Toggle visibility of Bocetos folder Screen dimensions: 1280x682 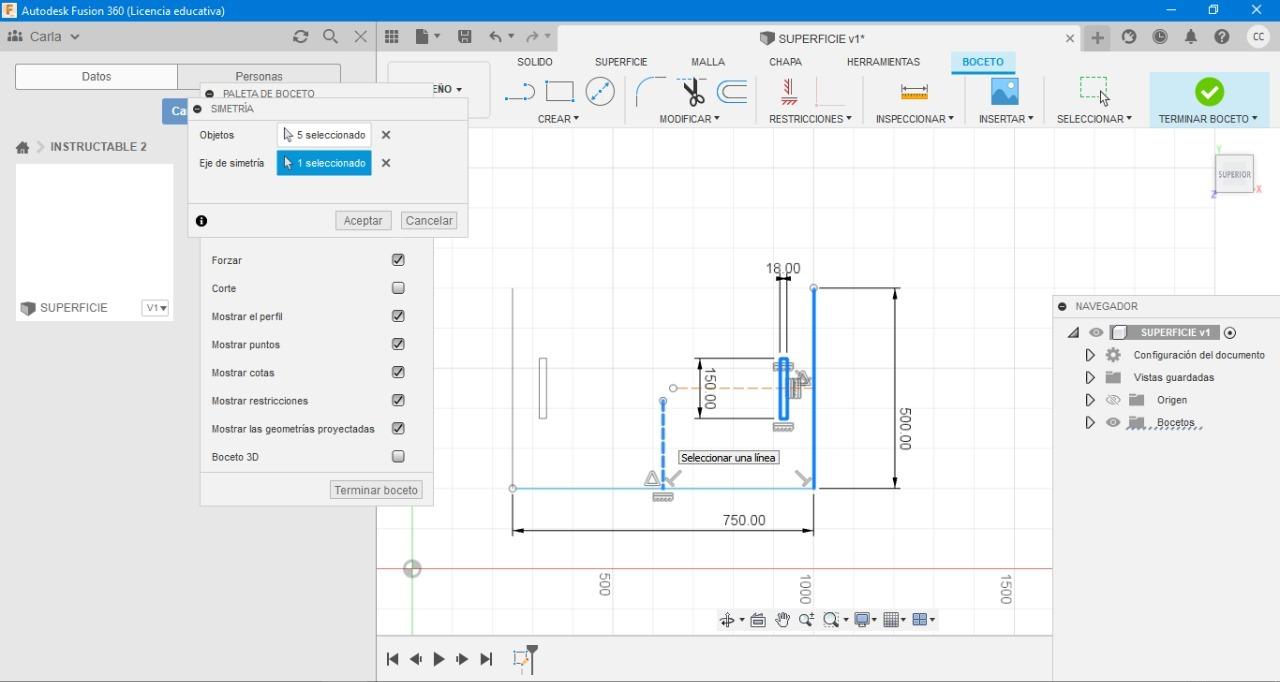pyautogui.click(x=1113, y=423)
